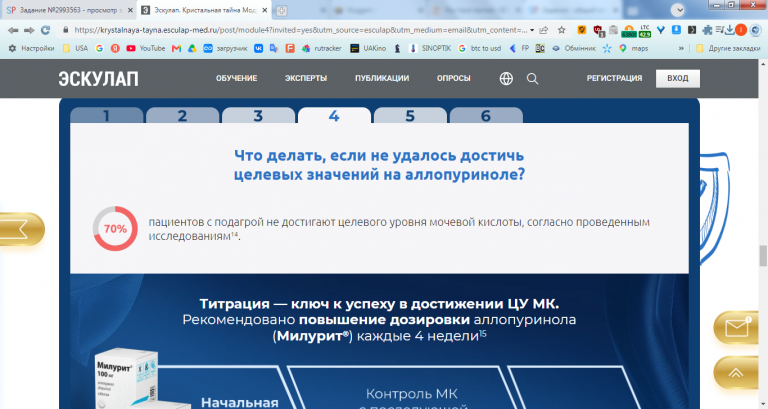Viewport: 768px width, 409px height.
Task: Open the UAKino bookmark
Action: [x=368, y=48]
